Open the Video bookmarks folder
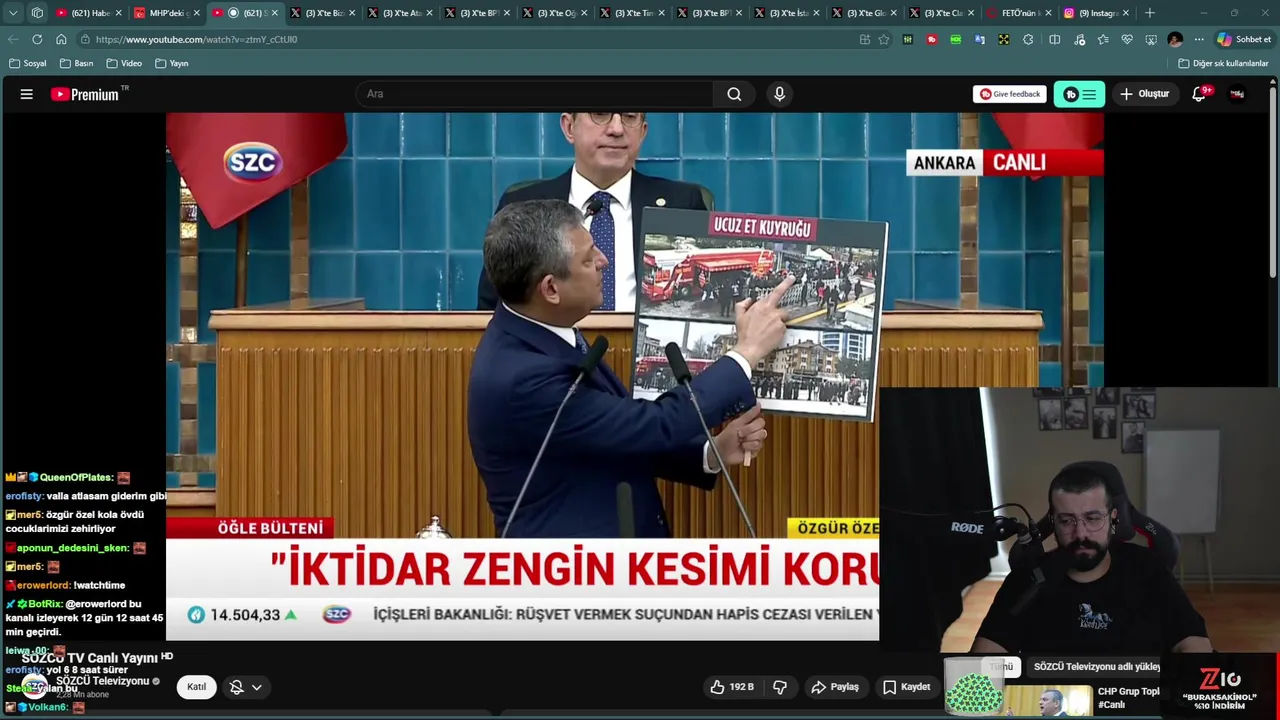The height and width of the screenshot is (720, 1280). coord(125,63)
